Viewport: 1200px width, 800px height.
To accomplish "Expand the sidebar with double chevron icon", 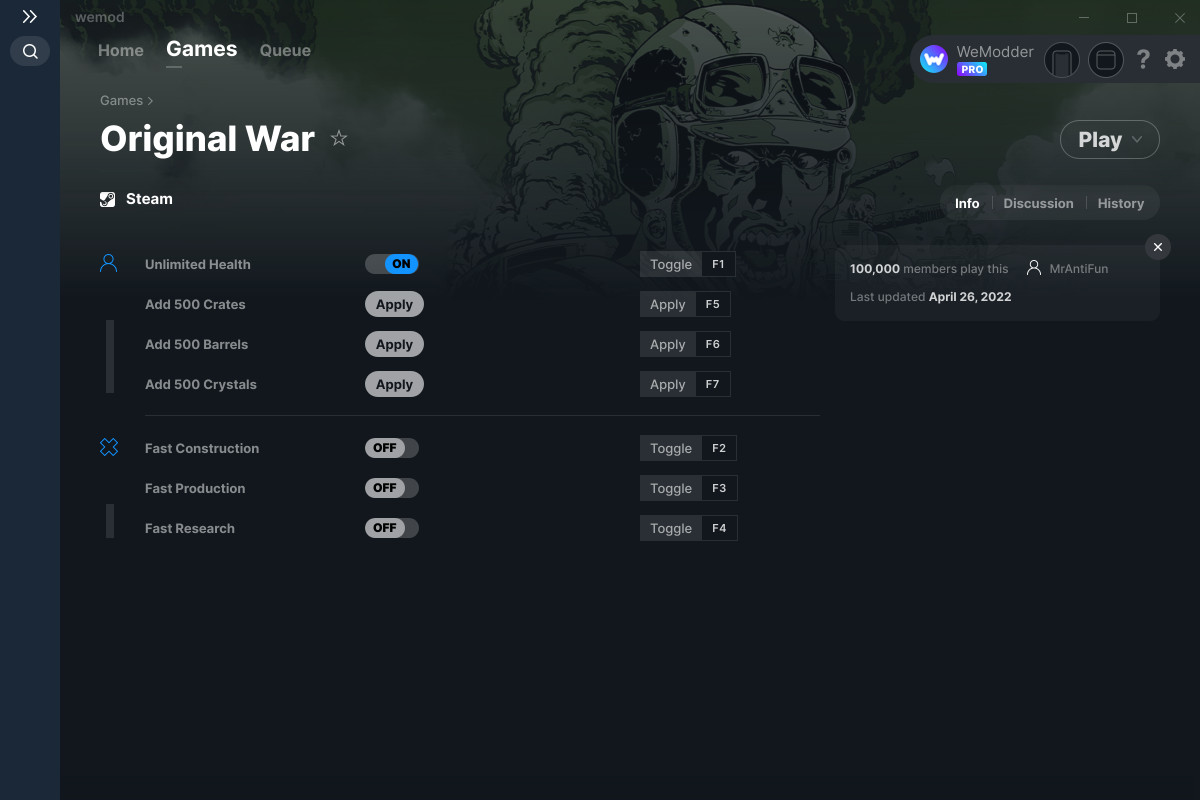I will (30, 17).
